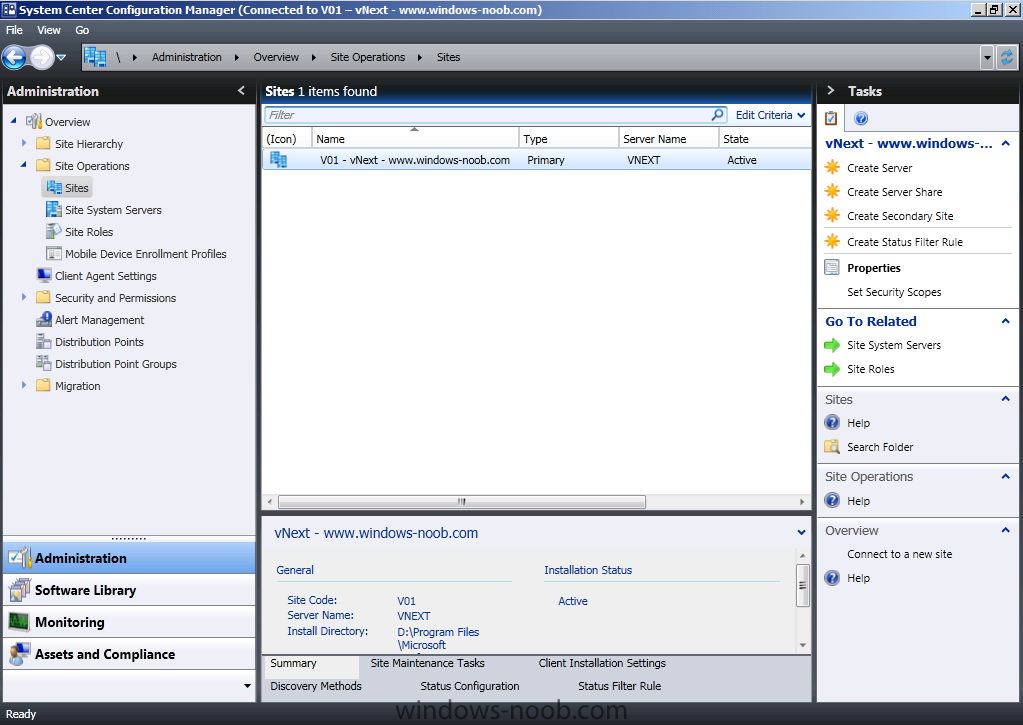Image resolution: width=1023 pixels, height=725 pixels.
Task: Switch to the Monitoring workspace
Action: (x=129, y=622)
